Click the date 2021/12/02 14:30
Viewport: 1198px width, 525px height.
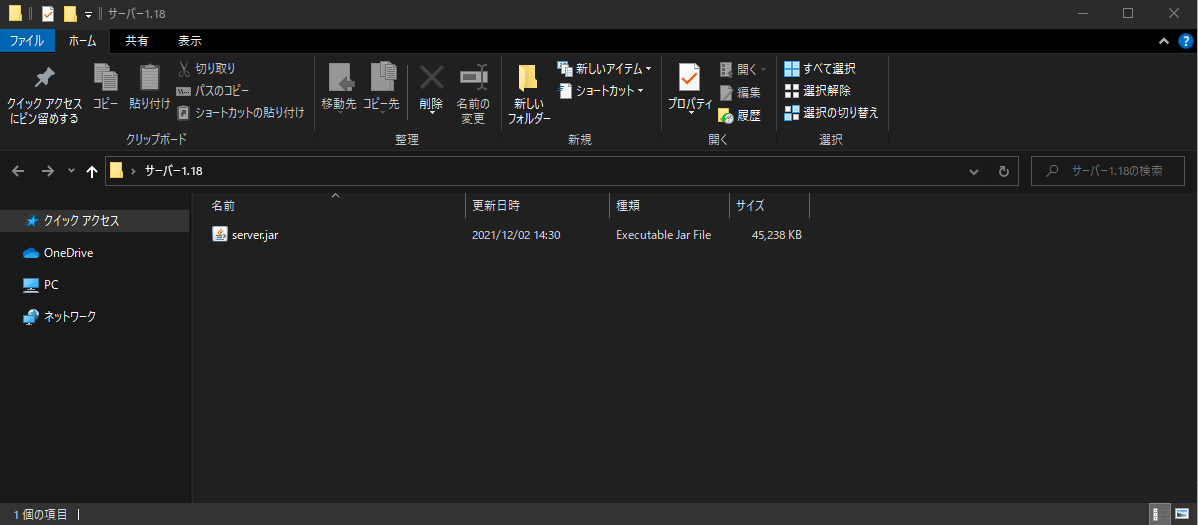pyautogui.click(x=516, y=235)
